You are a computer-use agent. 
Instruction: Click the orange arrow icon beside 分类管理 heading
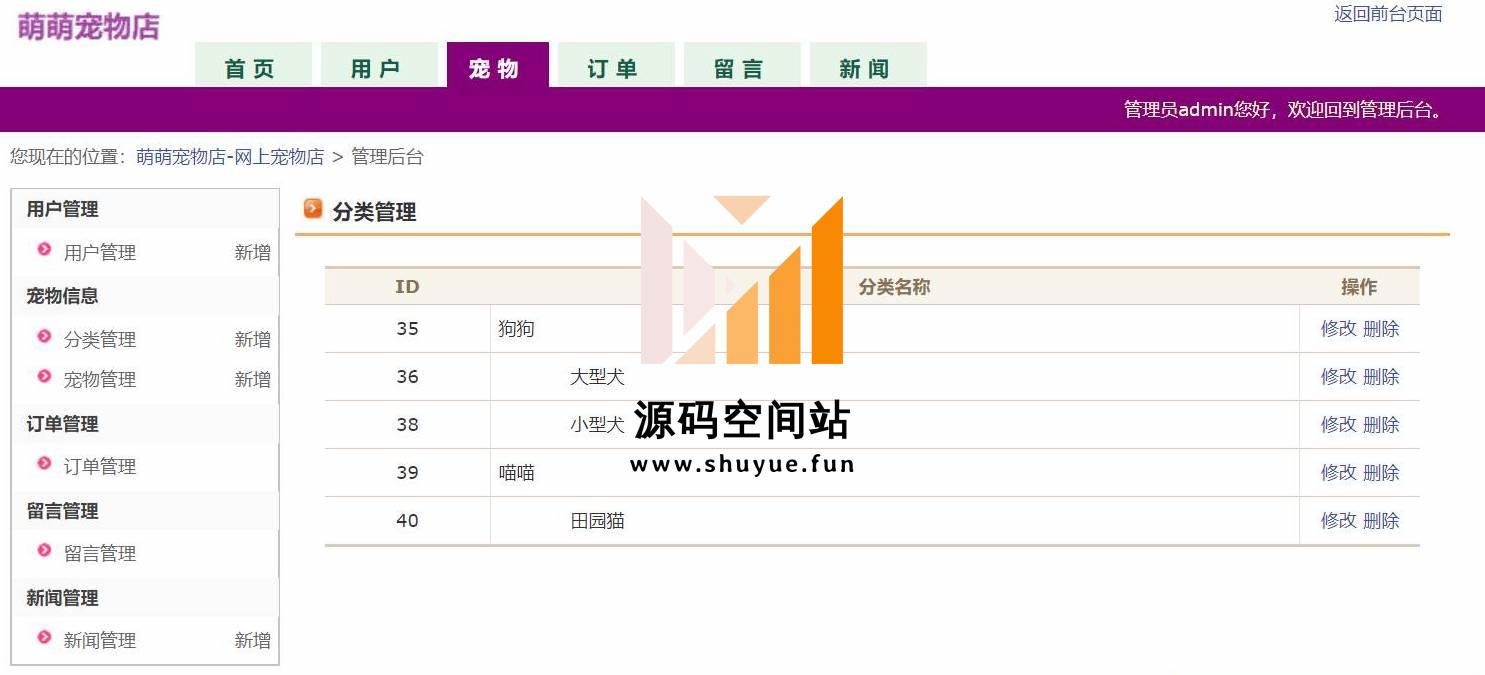coord(313,209)
